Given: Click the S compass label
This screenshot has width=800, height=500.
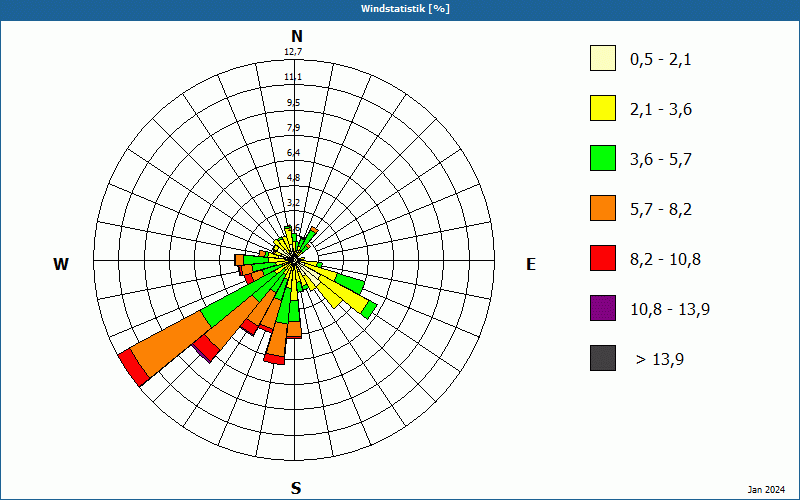Looking at the screenshot, I should tap(296, 488).
